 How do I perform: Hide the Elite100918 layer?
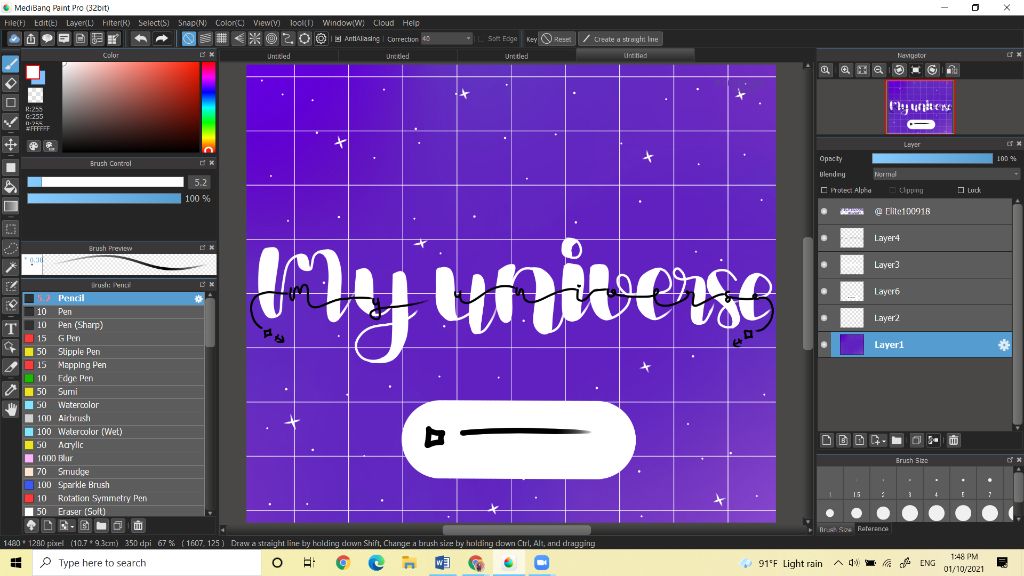(x=824, y=211)
